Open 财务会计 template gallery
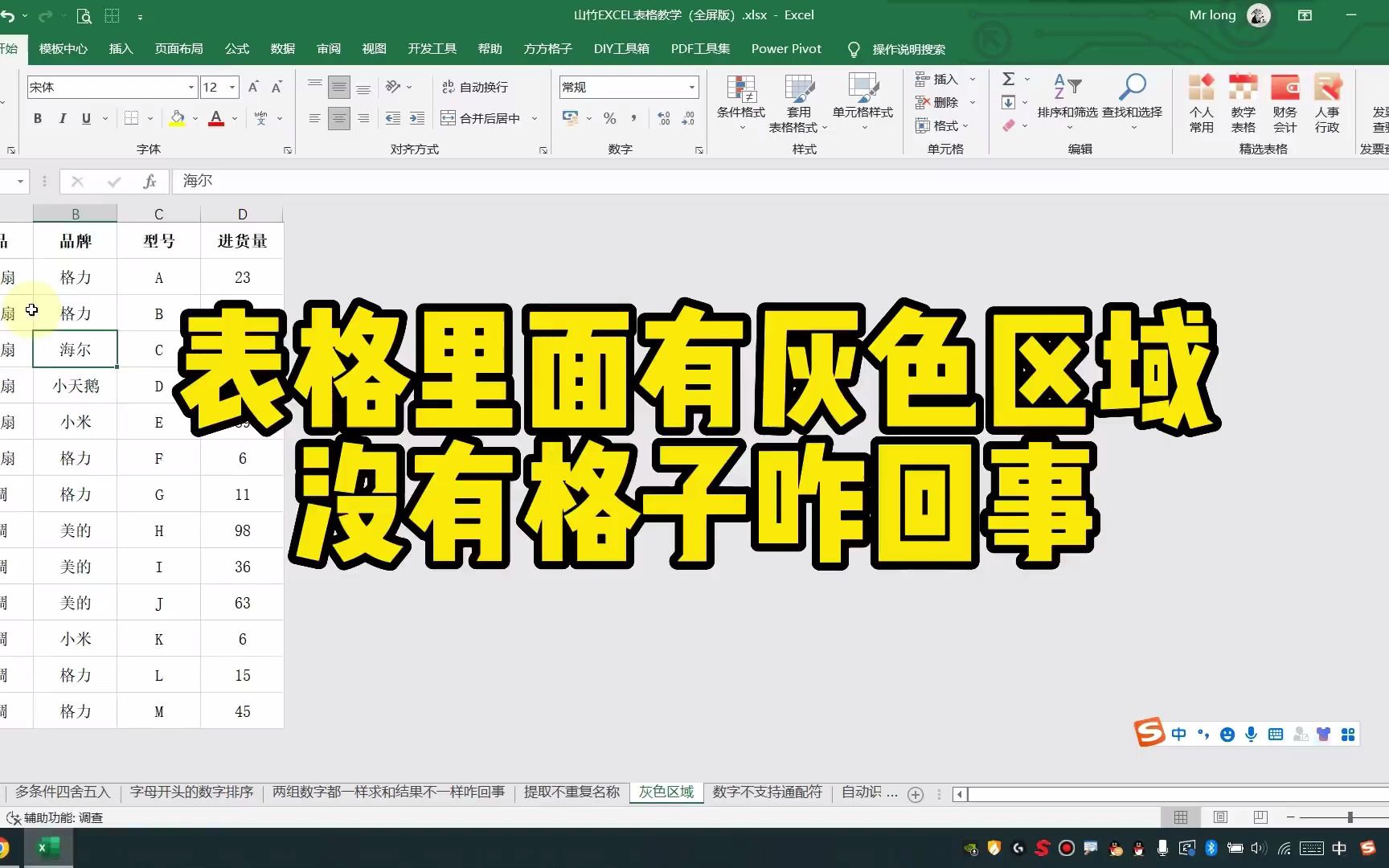This screenshot has width=1389, height=868. pyautogui.click(x=1285, y=104)
